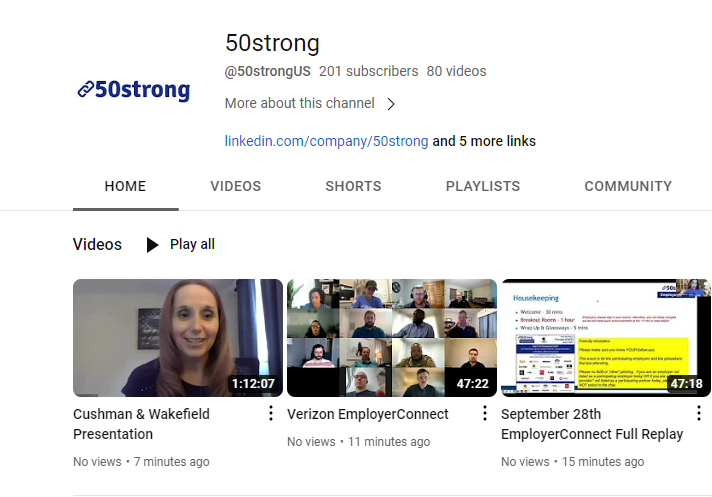Open 'More about this channel' text
712x497 pixels.
pos(300,103)
